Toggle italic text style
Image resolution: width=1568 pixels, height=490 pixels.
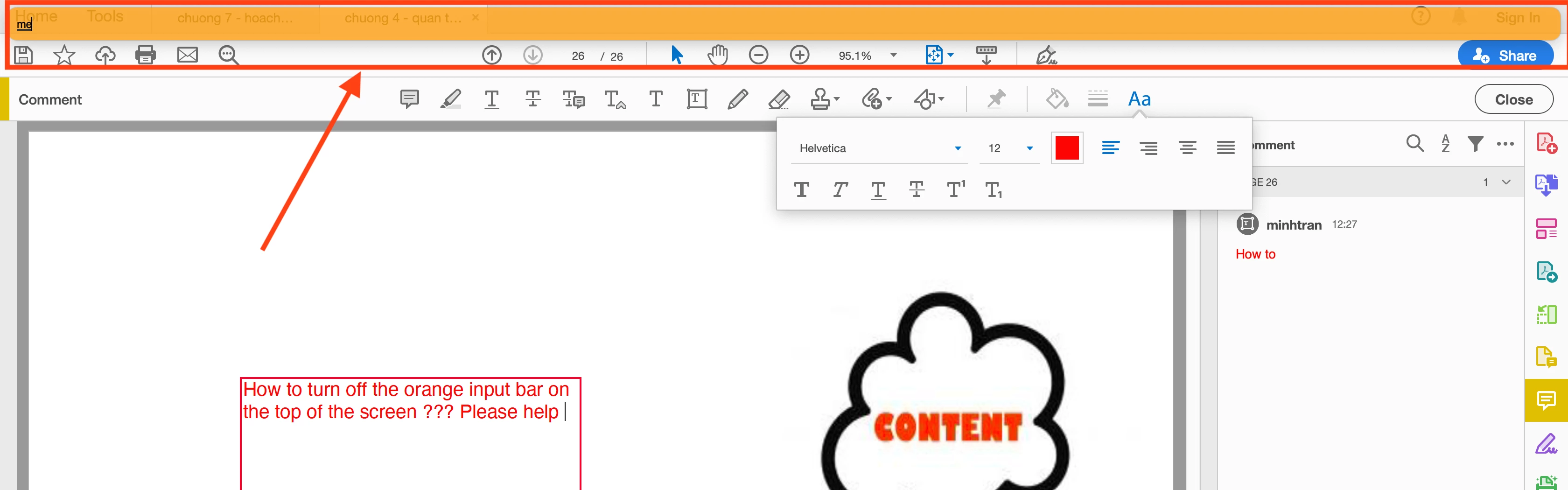coord(840,190)
